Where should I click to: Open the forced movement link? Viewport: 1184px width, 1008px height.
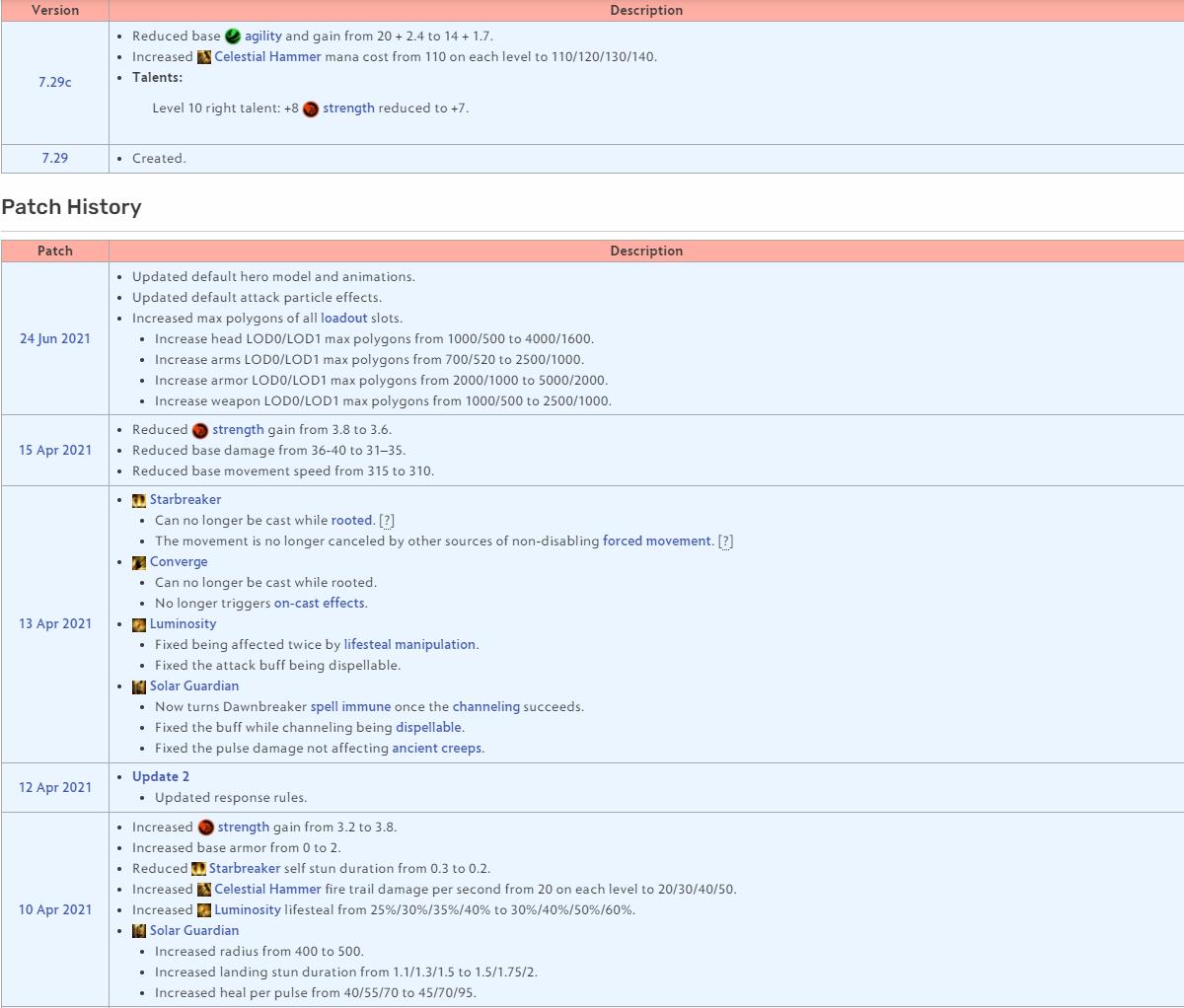pyautogui.click(x=656, y=541)
